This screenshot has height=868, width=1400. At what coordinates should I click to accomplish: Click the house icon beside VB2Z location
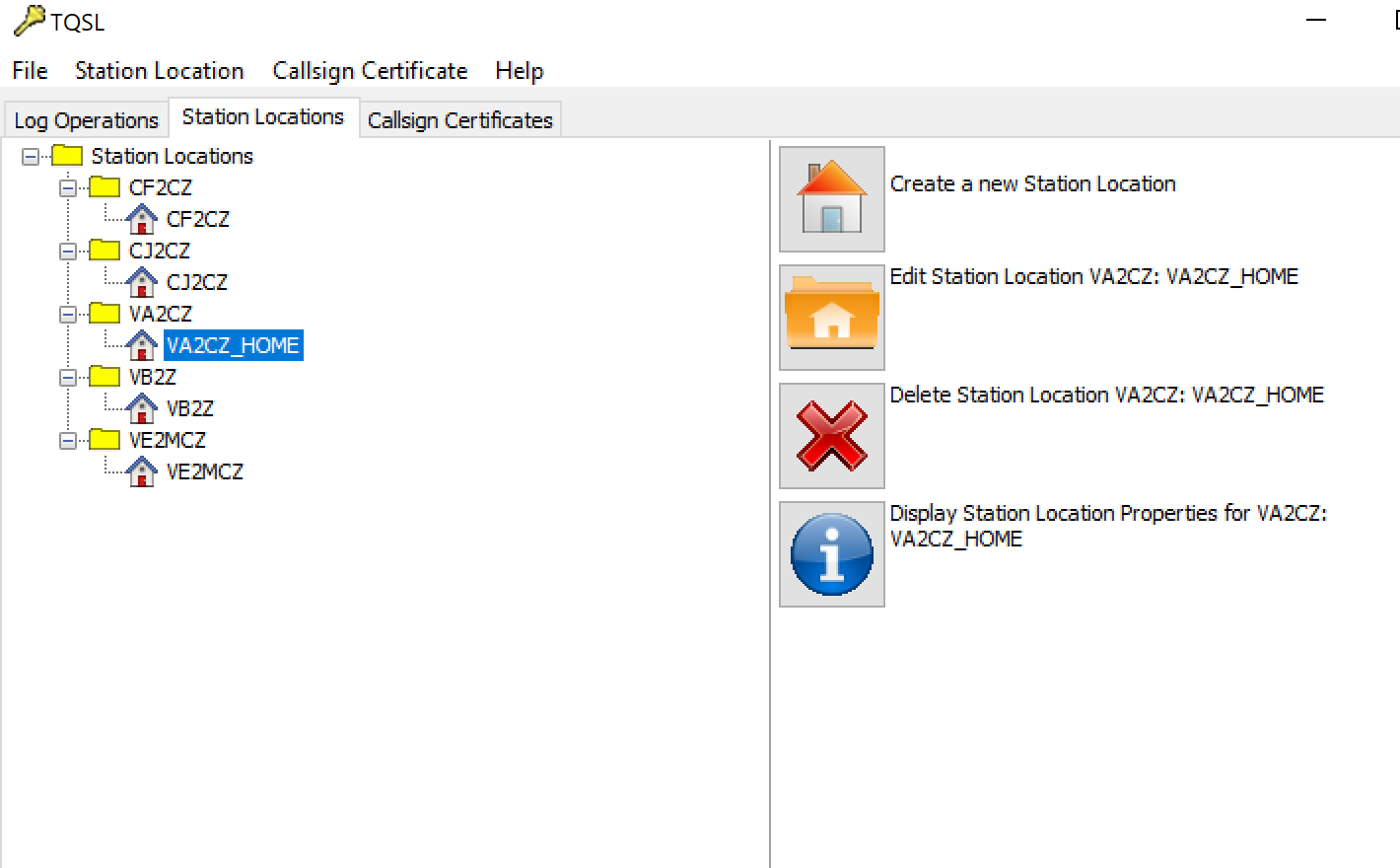pyautogui.click(x=142, y=408)
